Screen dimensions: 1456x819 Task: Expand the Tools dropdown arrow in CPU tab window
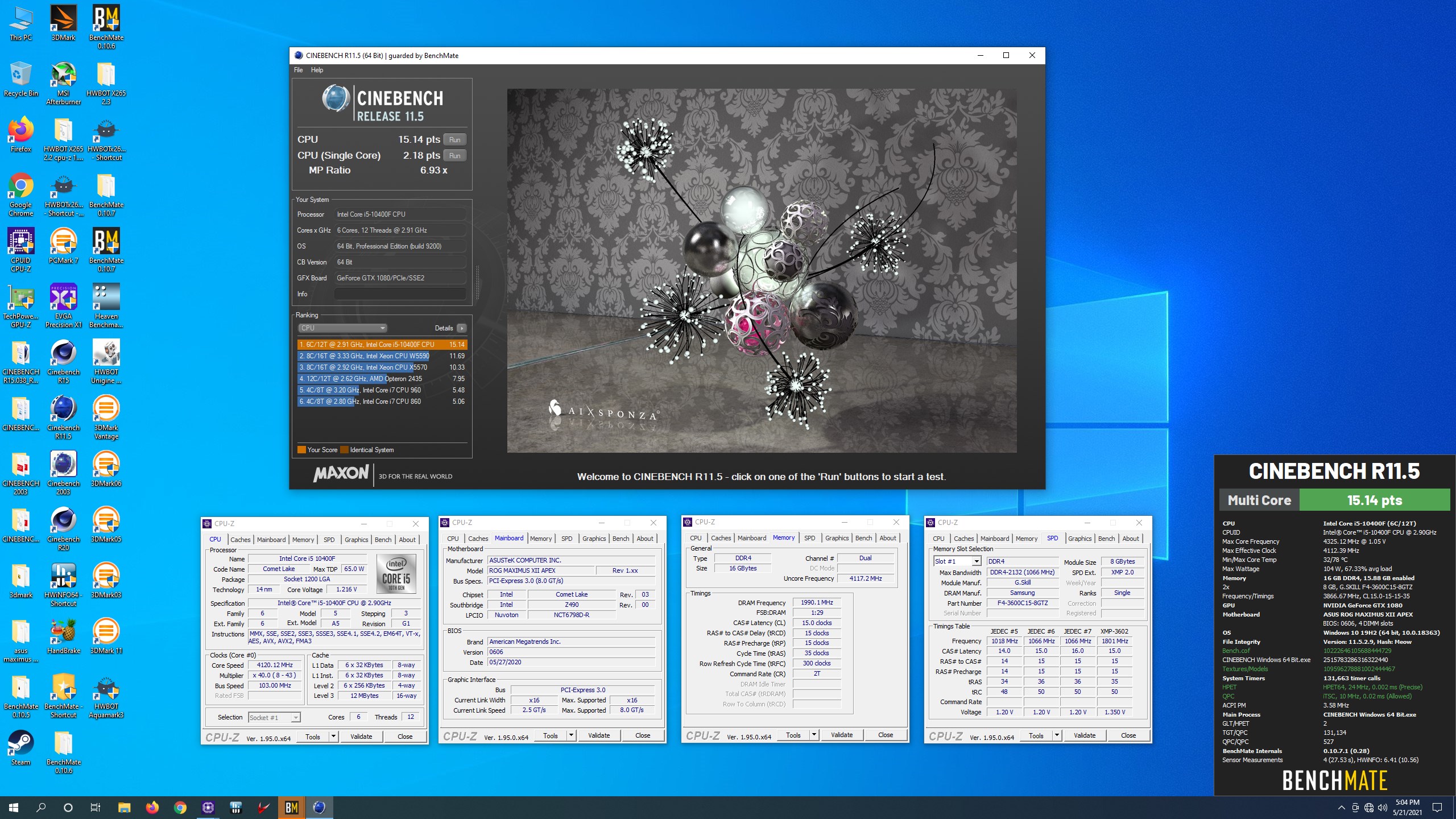click(334, 737)
